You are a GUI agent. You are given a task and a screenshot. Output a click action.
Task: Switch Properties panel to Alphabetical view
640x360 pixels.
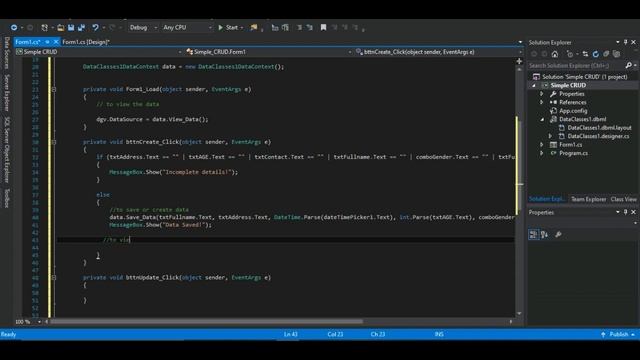(544, 234)
